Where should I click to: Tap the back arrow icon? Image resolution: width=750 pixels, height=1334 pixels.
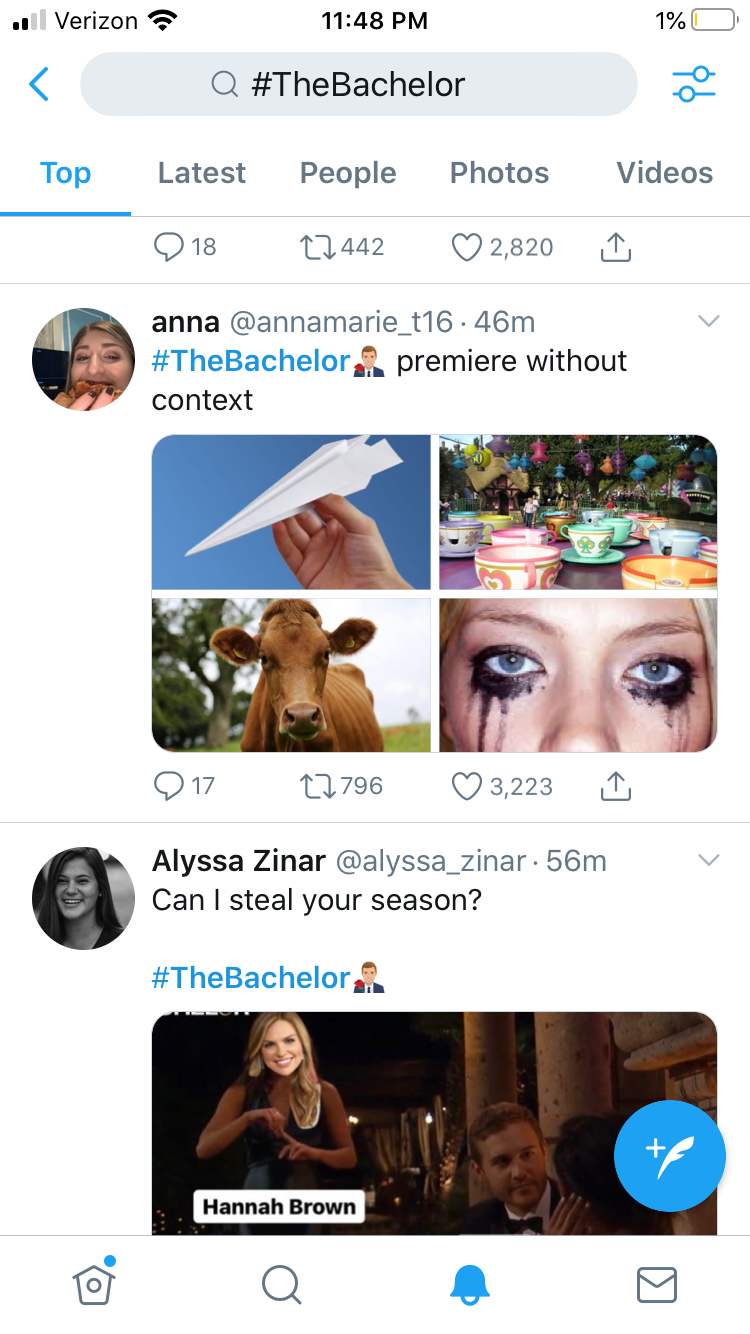39,85
